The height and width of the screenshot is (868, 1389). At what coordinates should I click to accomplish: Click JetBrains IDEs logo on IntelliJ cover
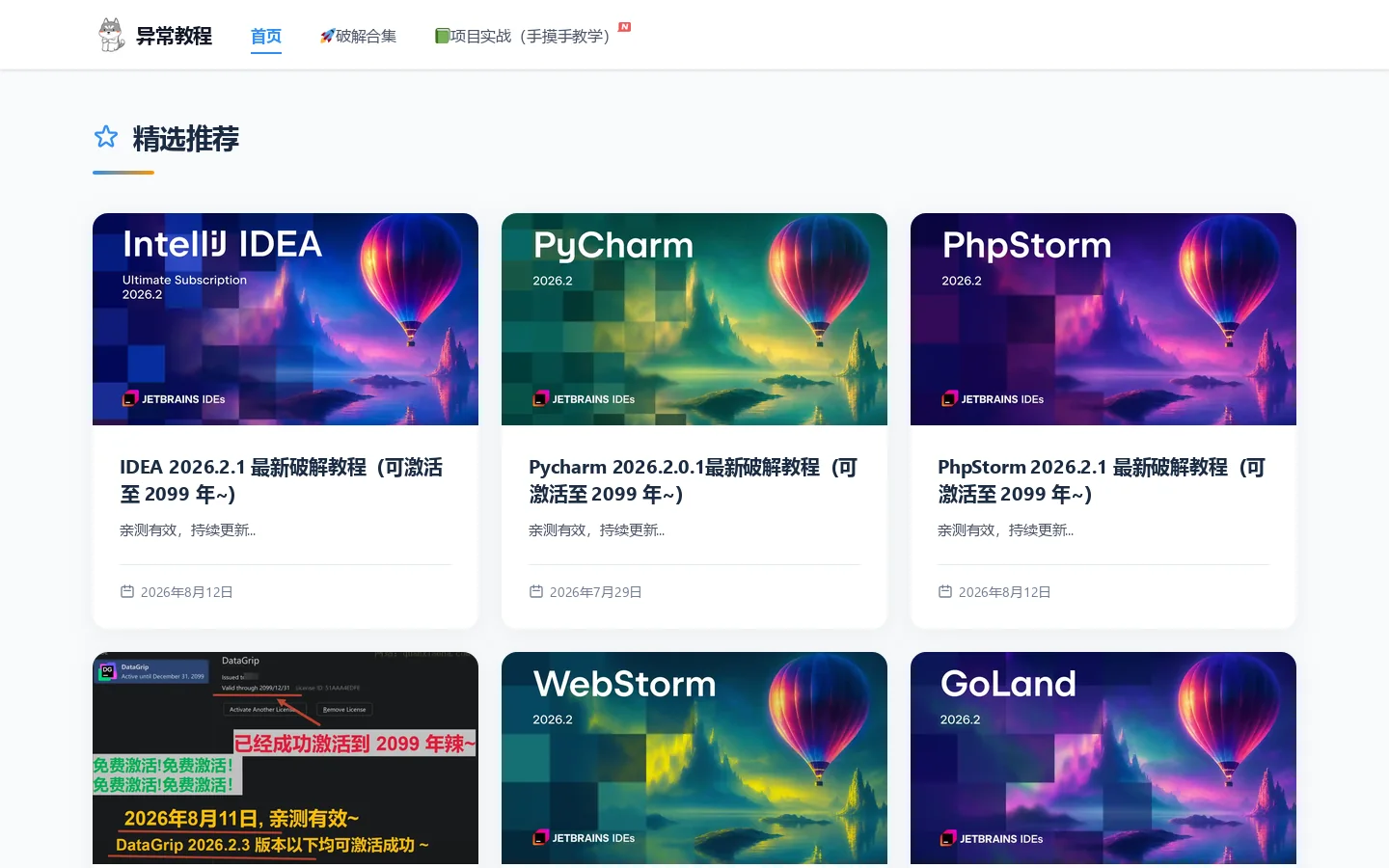pos(174,399)
